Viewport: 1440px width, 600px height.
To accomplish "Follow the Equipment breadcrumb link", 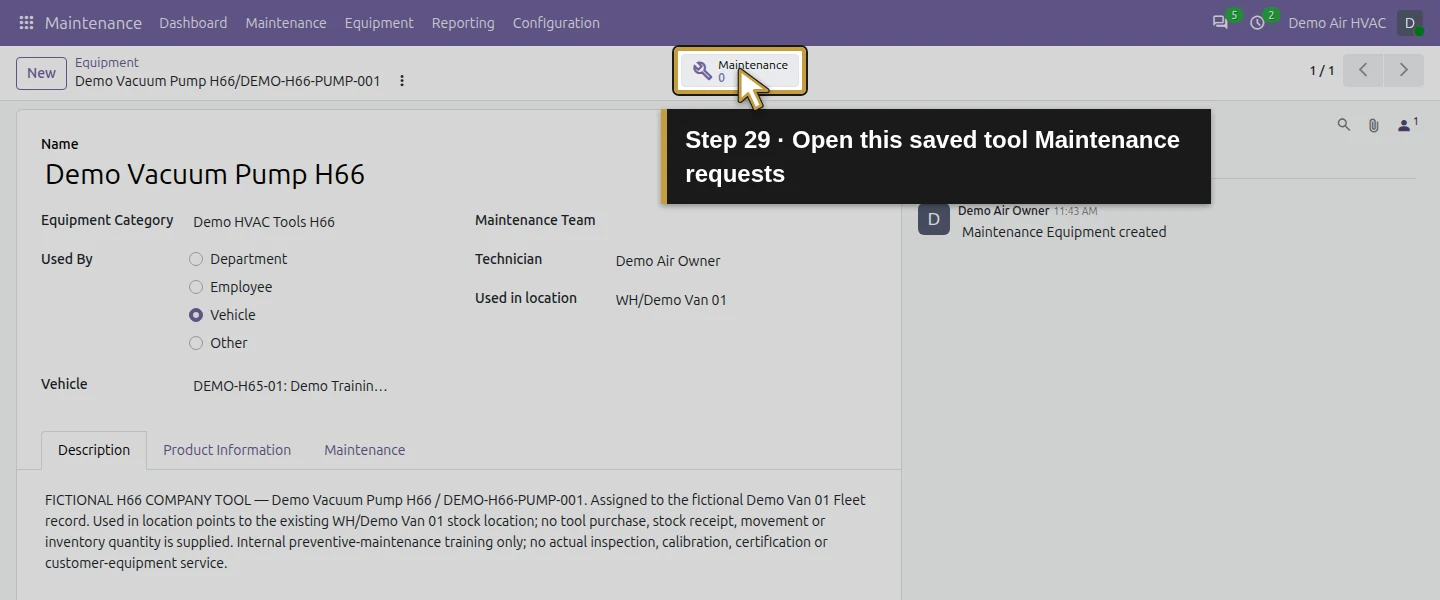I will click(107, 62).
